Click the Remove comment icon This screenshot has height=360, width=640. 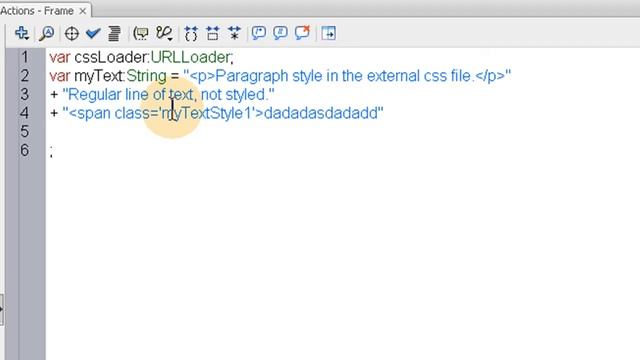tap(302, 33)
